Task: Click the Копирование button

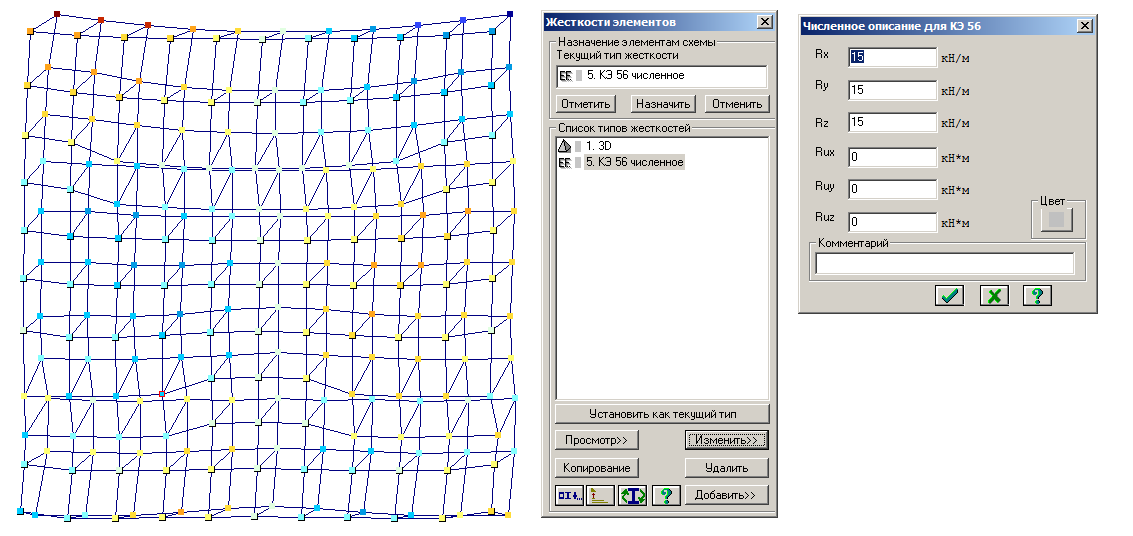Action: [596, 467]
